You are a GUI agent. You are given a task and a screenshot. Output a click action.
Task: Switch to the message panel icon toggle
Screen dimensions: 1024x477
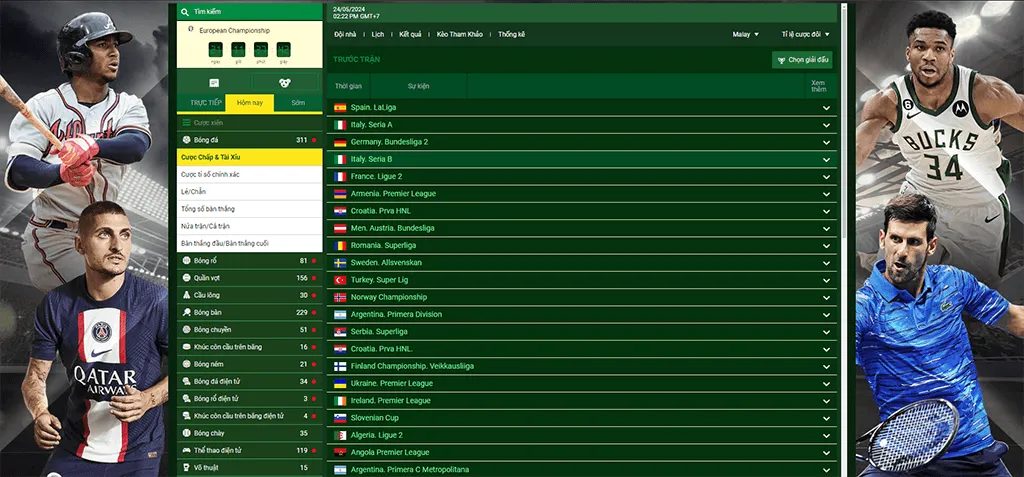coord(213,83)
